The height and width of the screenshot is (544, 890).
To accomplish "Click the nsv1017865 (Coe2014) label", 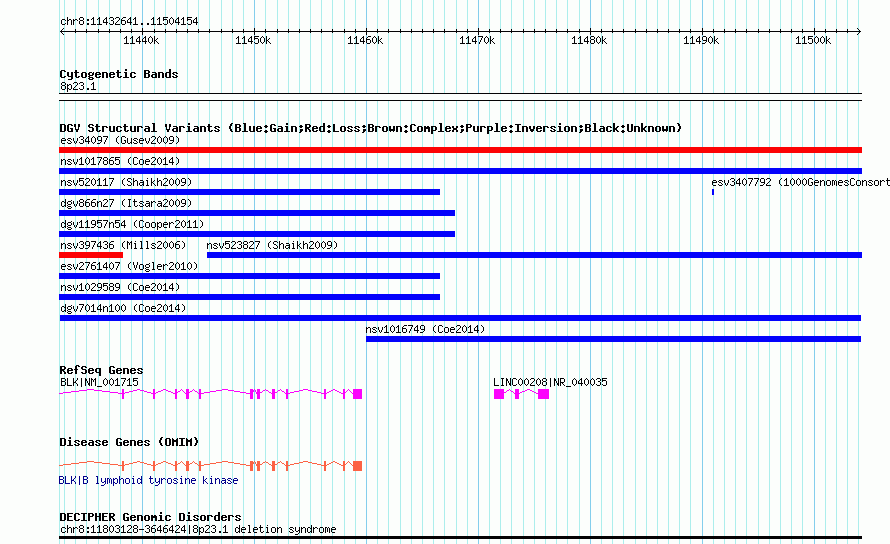I will 120,161.
